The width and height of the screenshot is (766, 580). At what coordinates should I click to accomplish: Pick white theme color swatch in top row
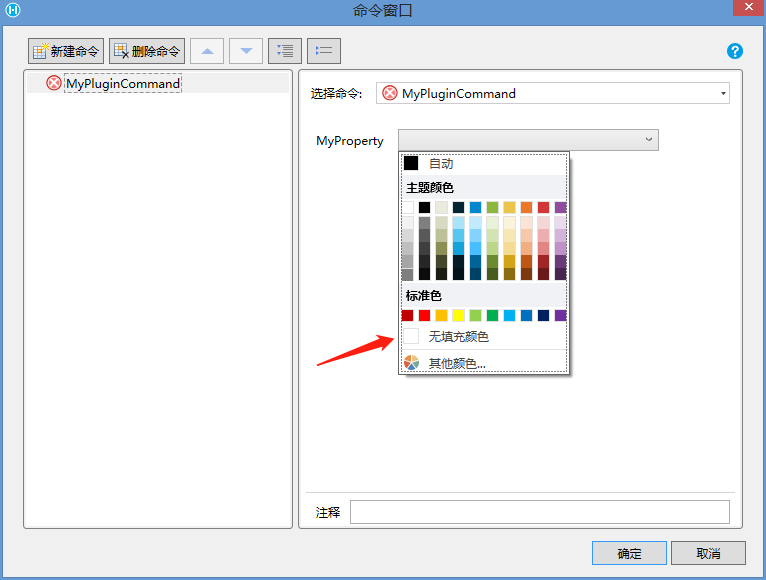(x=408, y=207)
